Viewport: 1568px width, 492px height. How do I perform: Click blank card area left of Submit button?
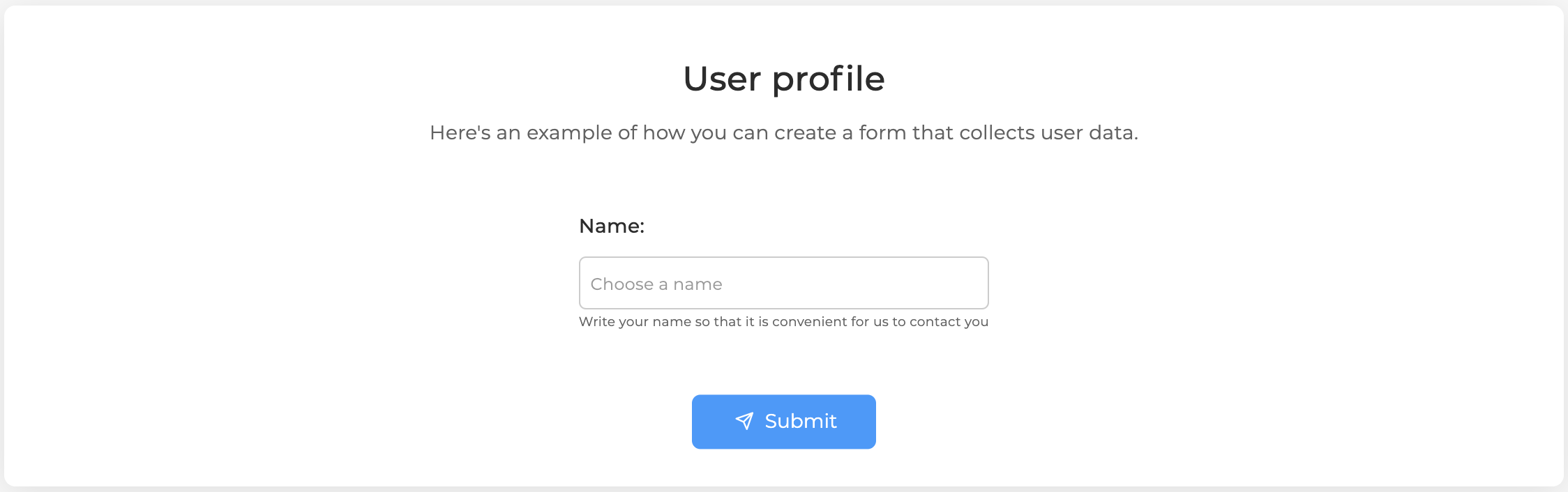click(x=349, y=422)
